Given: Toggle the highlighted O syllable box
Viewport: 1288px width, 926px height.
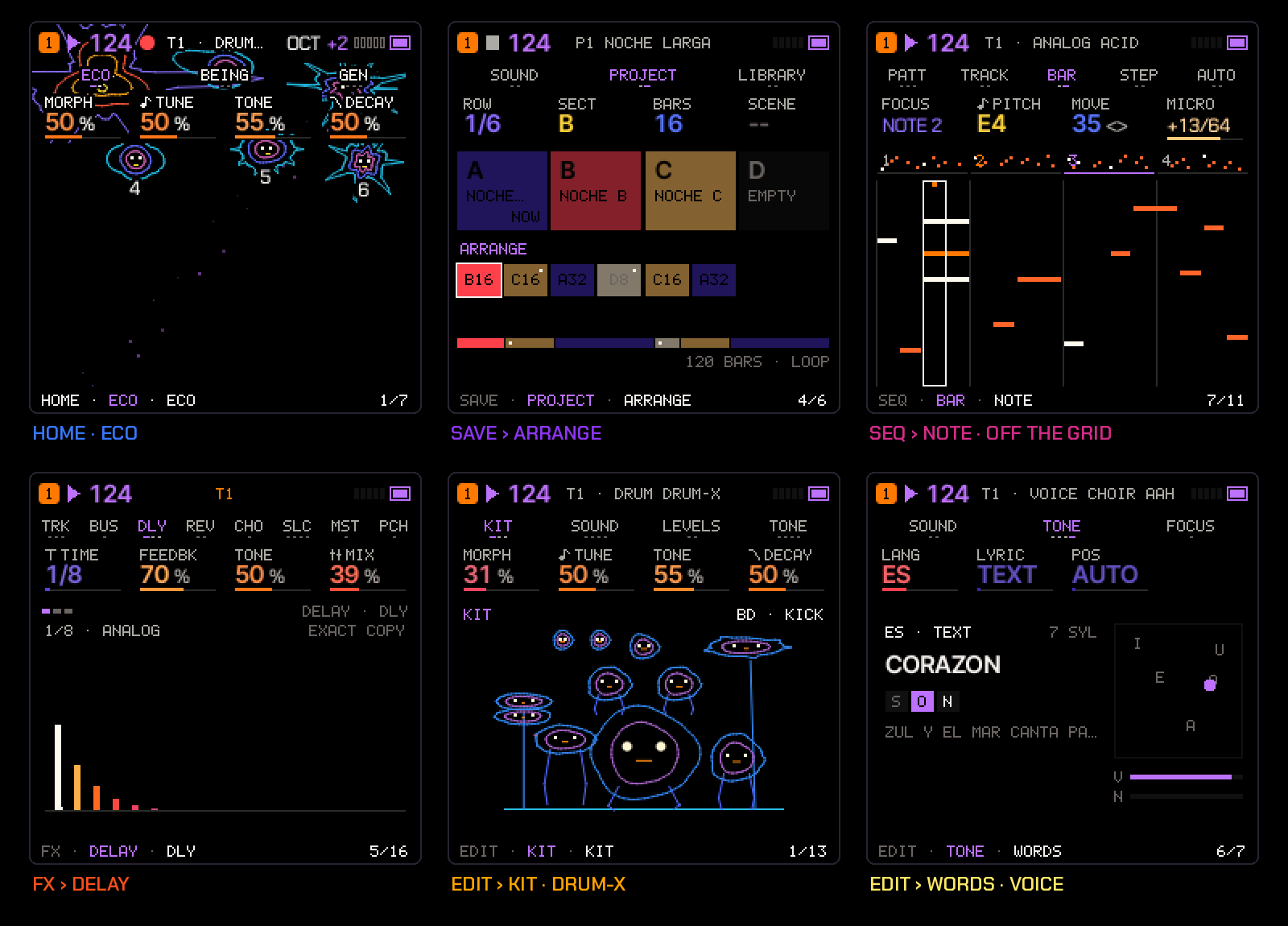Looking at the screenshot, I should pyautogui.click(x=922, y=701).
